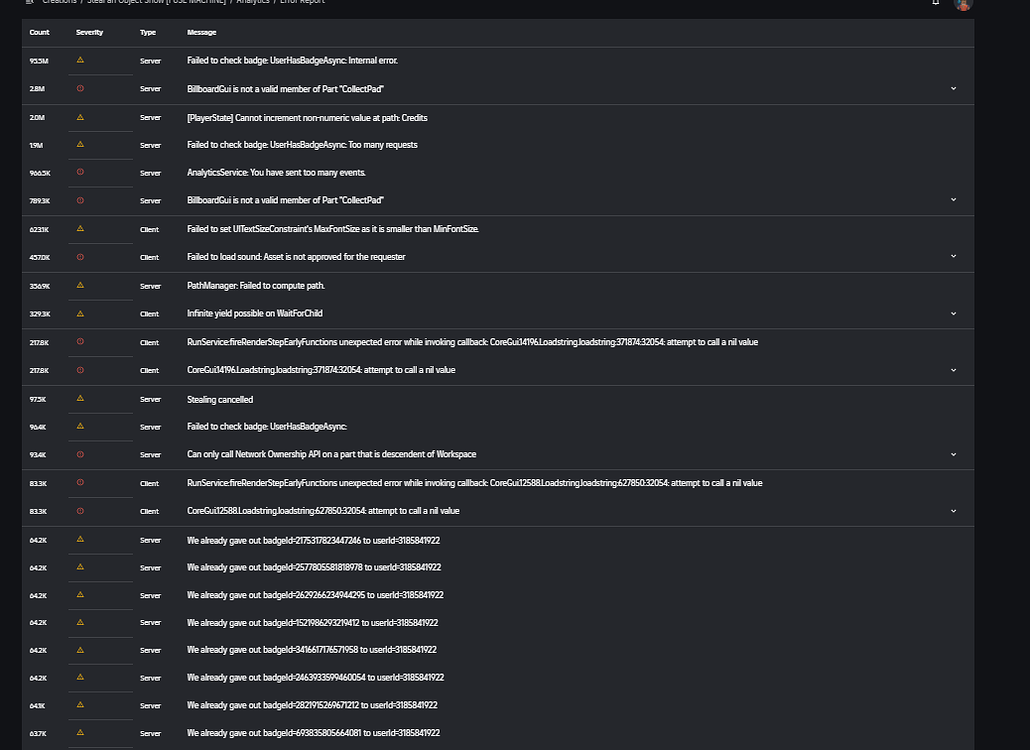
Task: Click error icon on 'Failed to load sound' row
Action: click(x=80, y=257)
